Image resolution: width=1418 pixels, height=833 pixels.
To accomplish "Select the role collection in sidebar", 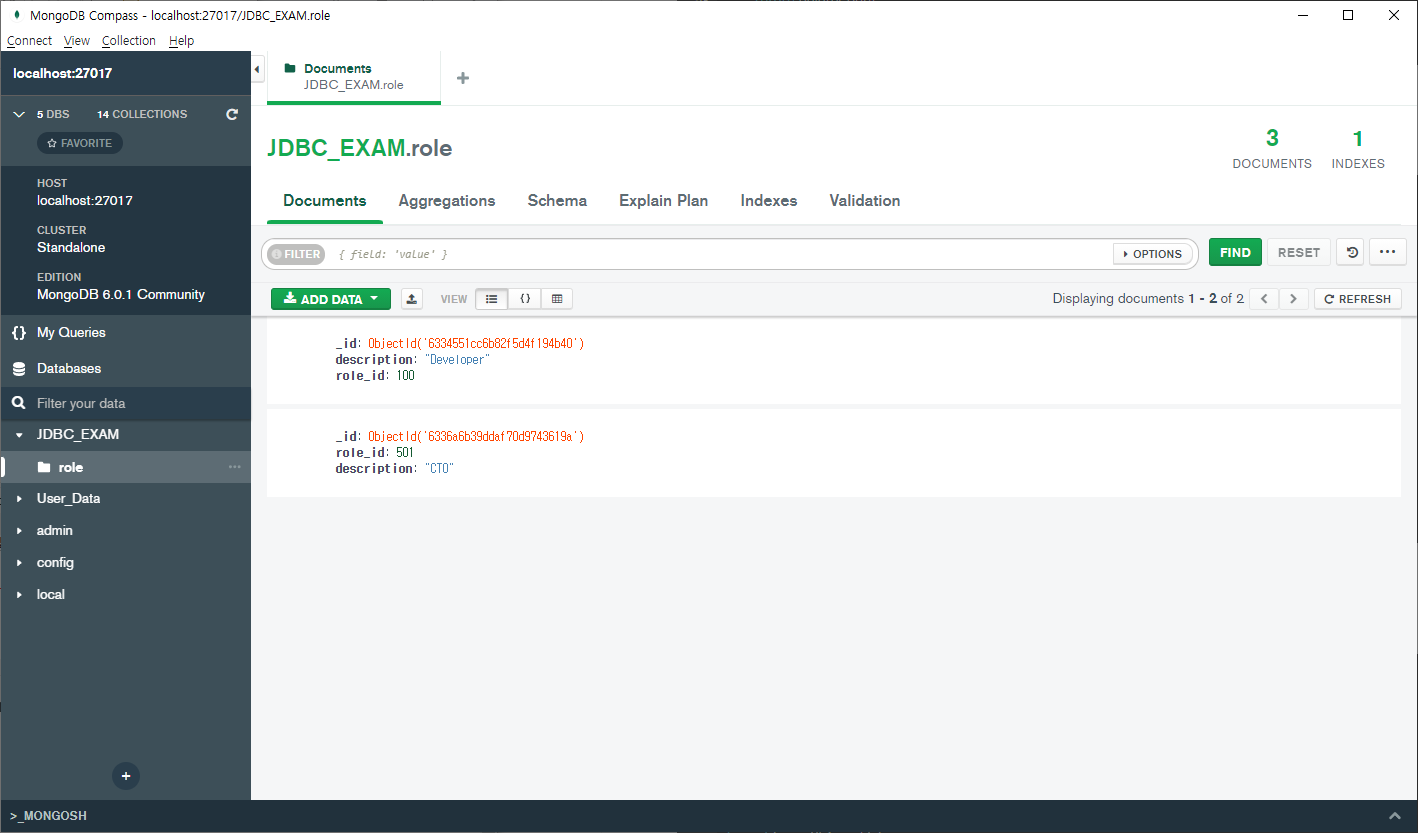I will (x=125, y=467).
